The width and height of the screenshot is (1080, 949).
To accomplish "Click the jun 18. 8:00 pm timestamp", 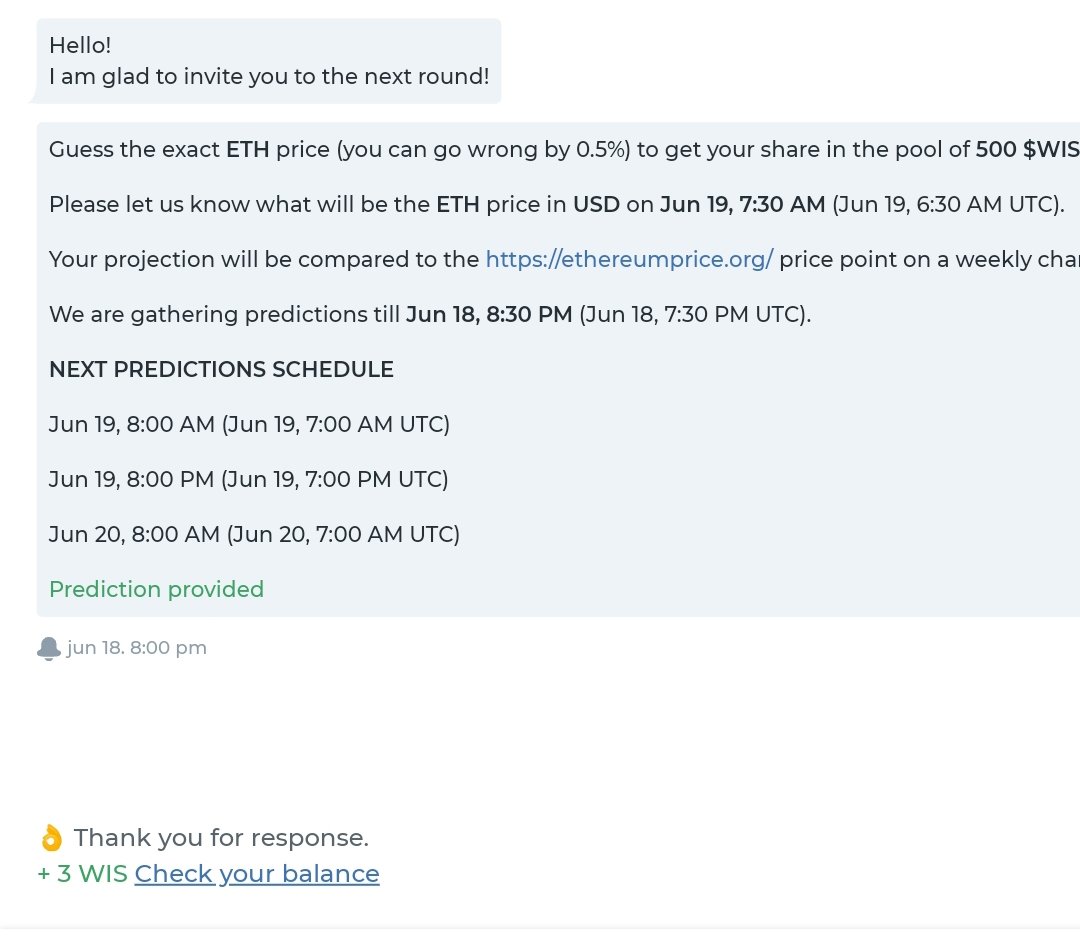I will coord(136,648).
